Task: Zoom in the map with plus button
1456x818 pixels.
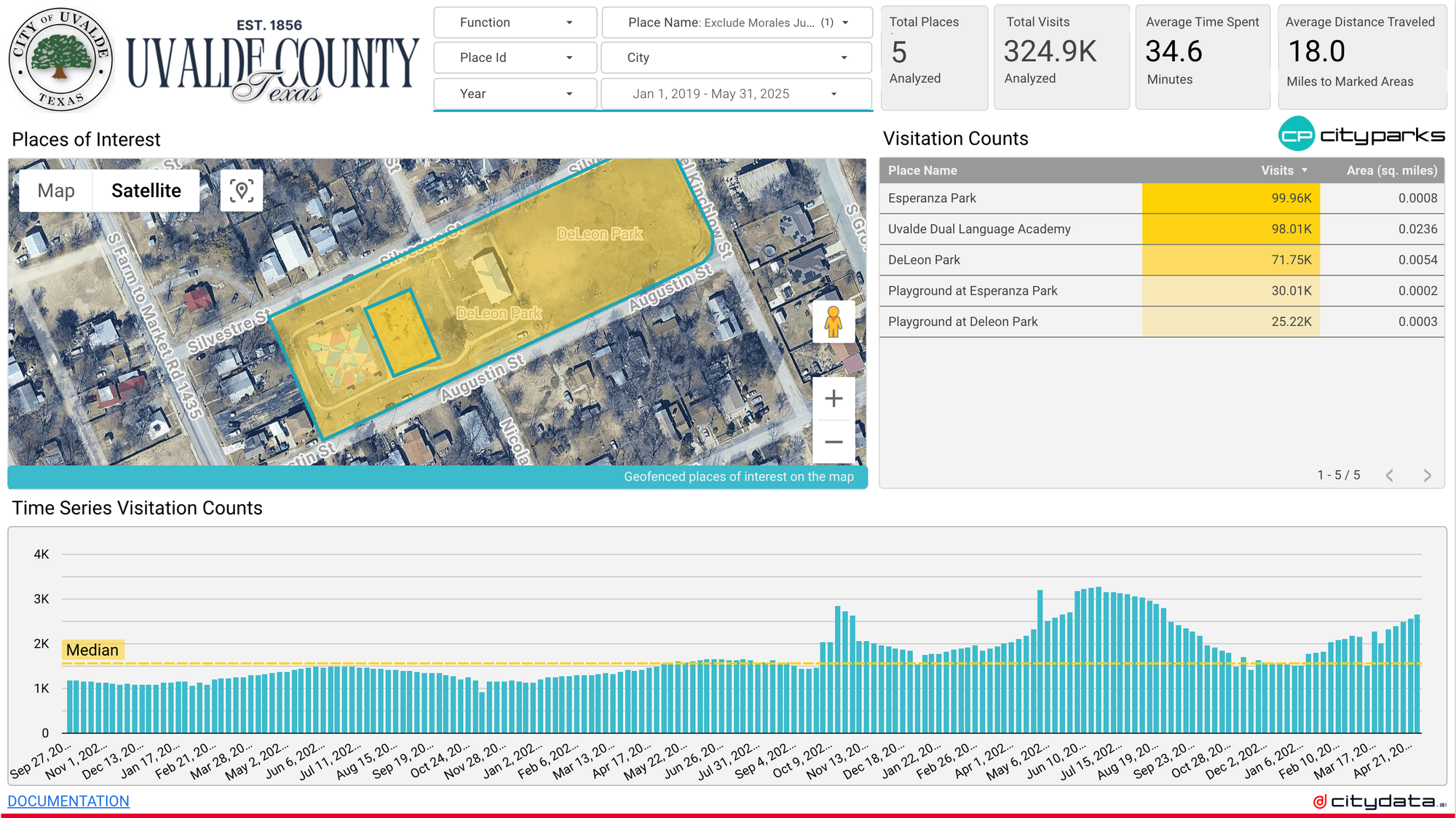Action: tap(834, 399)
